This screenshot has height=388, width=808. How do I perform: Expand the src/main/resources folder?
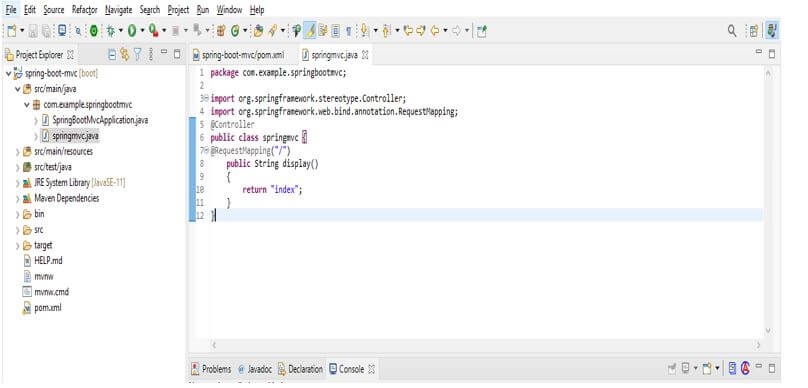(18, 152)
